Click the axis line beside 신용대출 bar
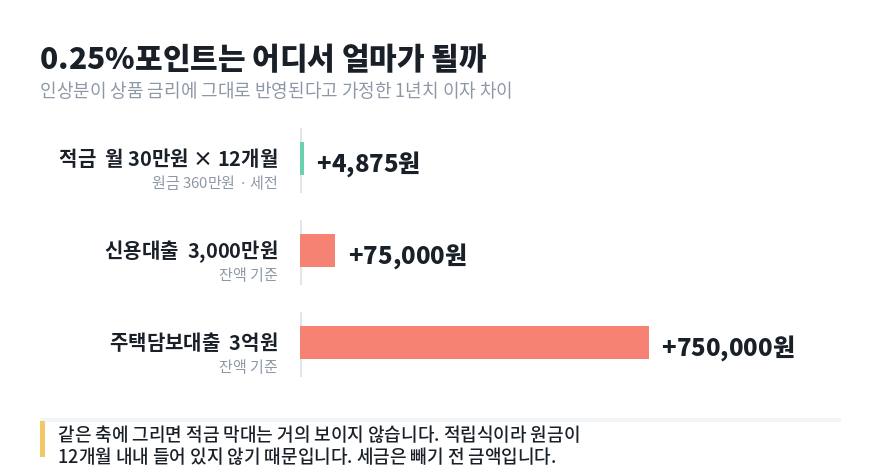Viewport: 880px width, 470px height. 301,253
